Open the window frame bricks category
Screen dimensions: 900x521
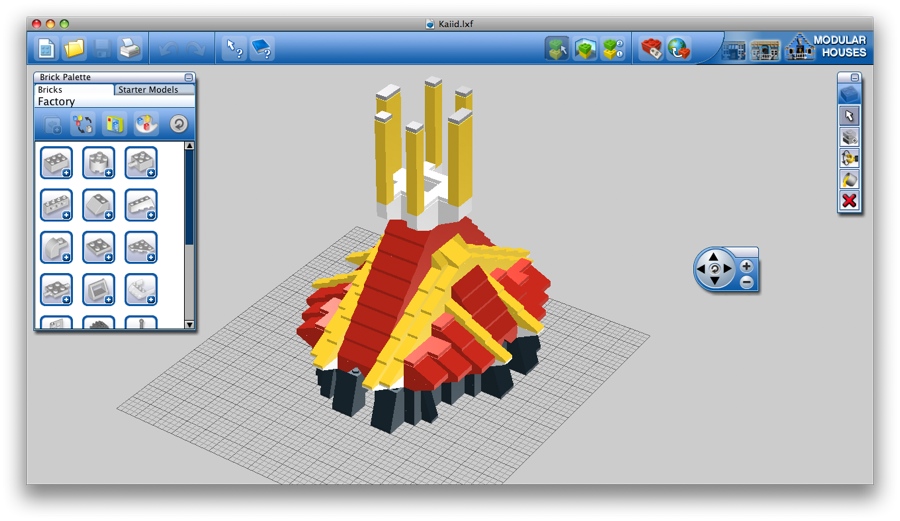[99, 290]
